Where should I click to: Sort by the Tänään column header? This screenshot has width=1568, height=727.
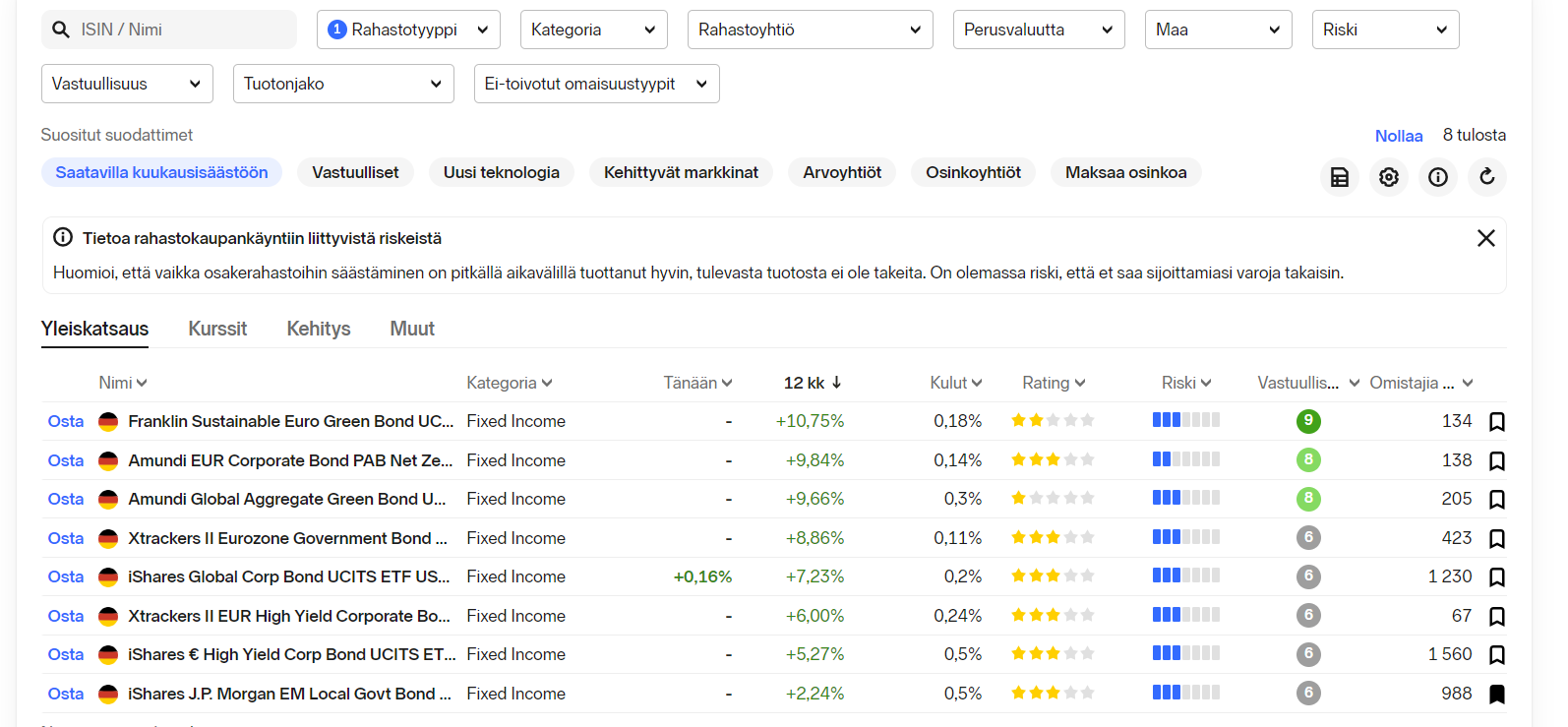click(697, 383)
